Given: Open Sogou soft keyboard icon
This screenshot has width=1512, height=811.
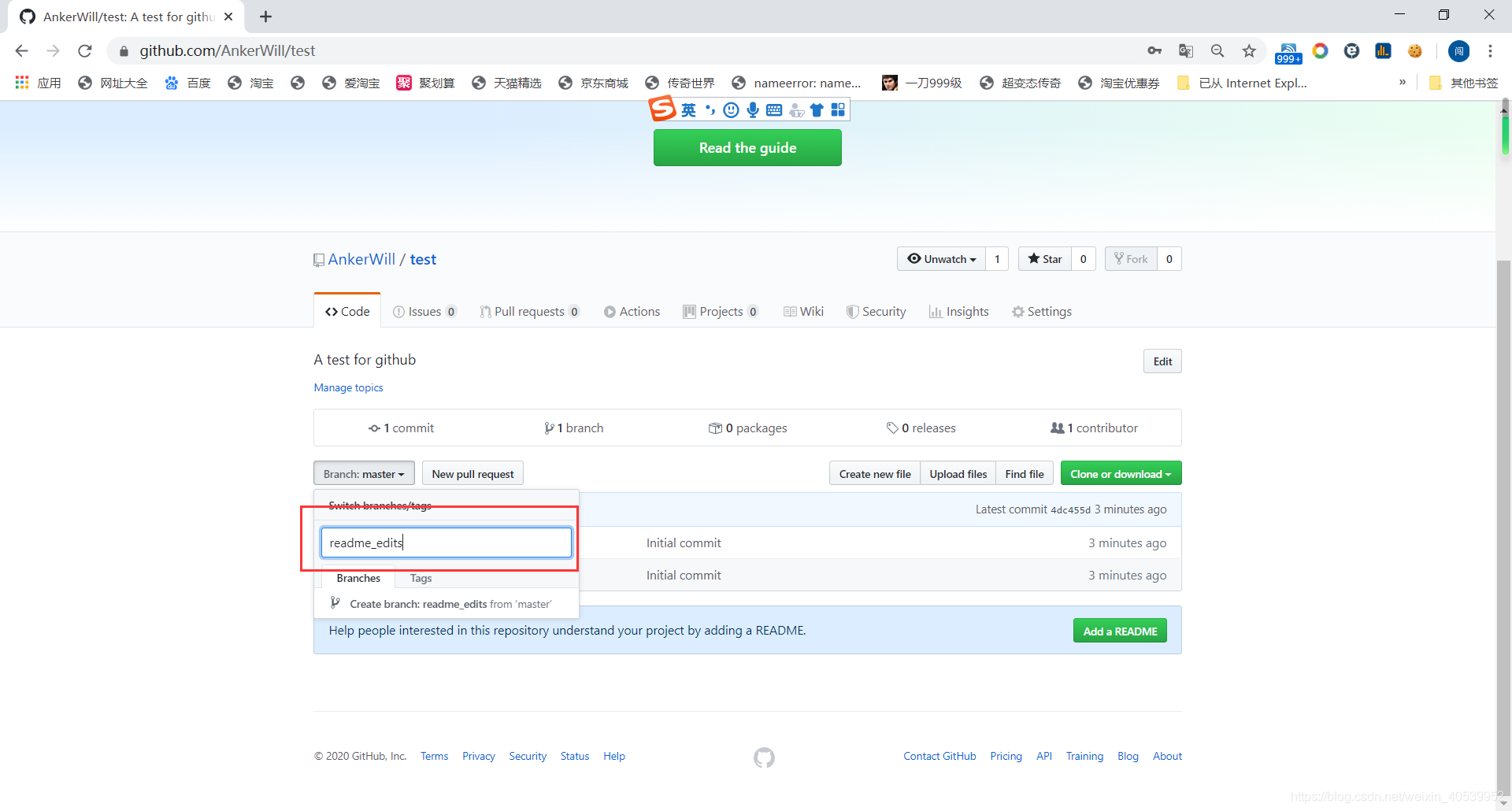Looking at the screenshot, I should pyautogui.click(x=774, y=110).
